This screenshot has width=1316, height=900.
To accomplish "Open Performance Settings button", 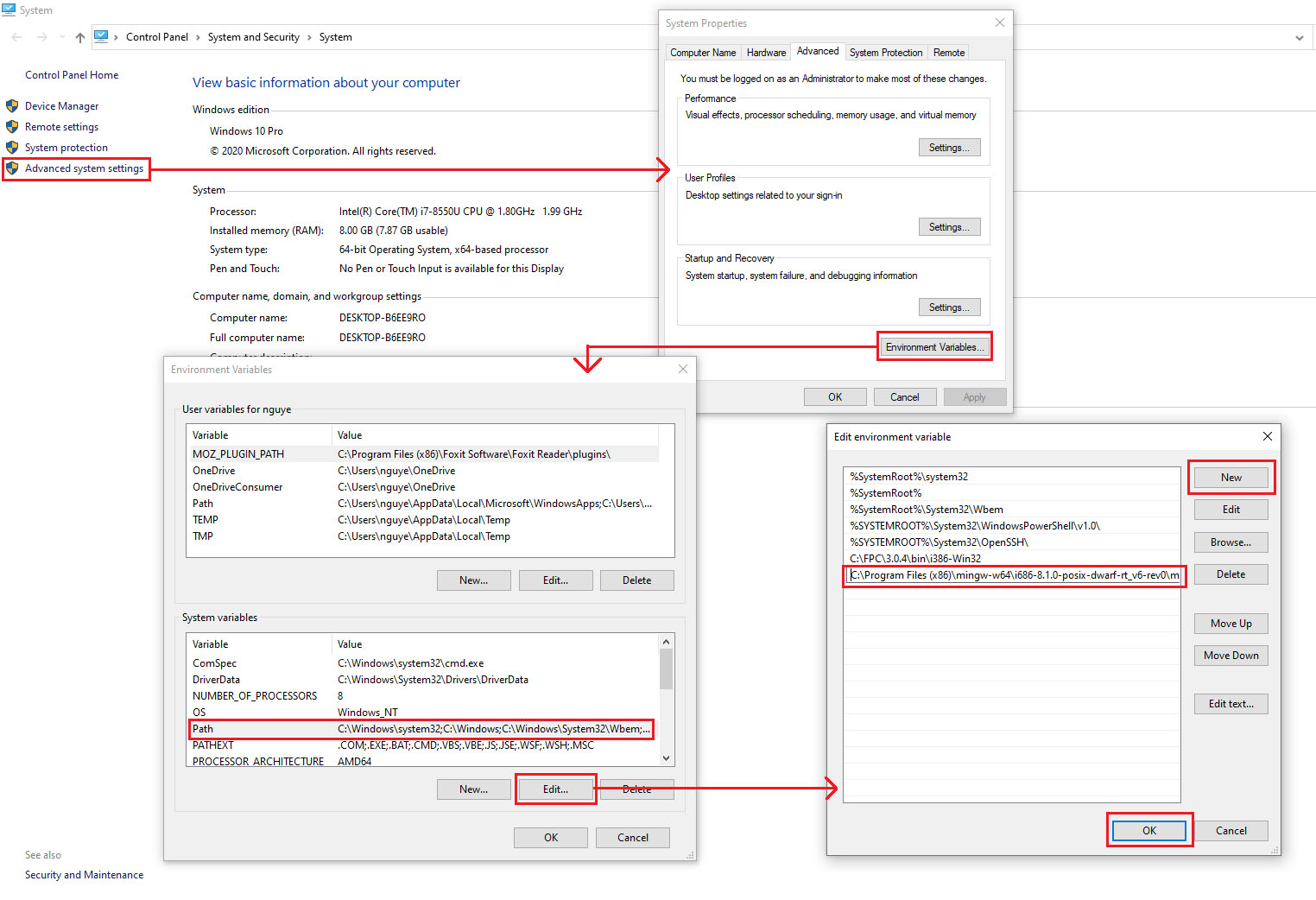I will click(x=948, y=148).
